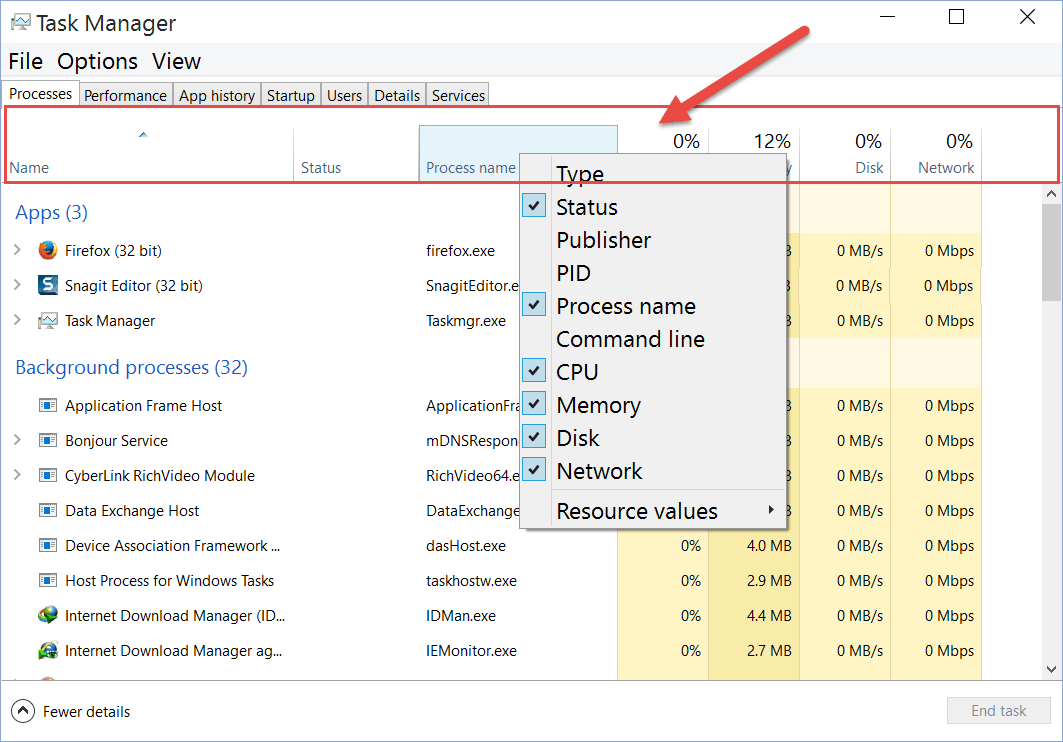Uncheck the Status column option
This screenshot has width=1063, height=742.
(533, 205)
